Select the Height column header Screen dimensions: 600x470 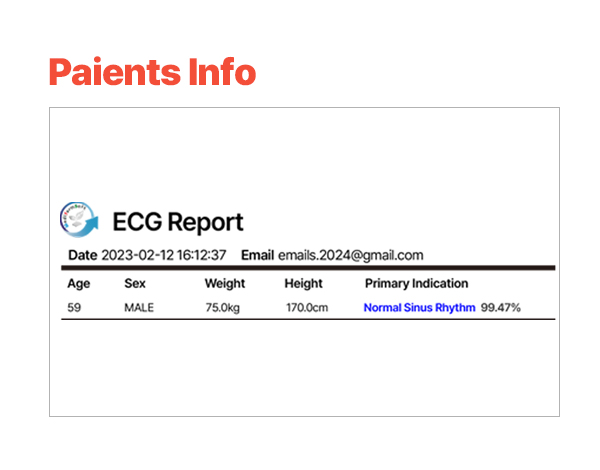[x=303, y=284]
